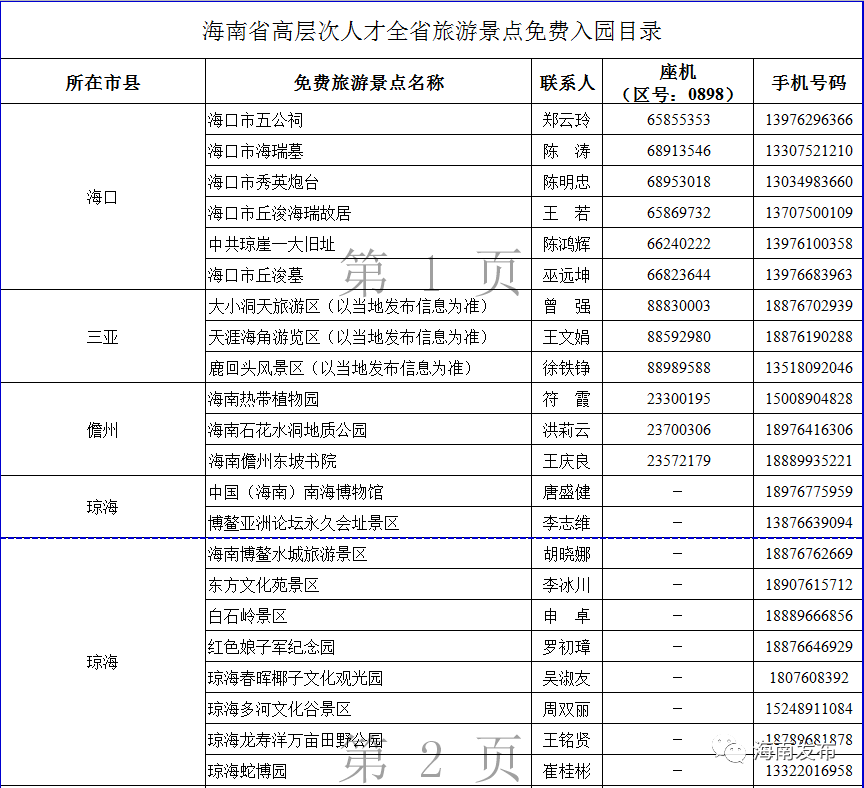Select mobile number 13307521210

pyautogui.click(x=808, y=150)
